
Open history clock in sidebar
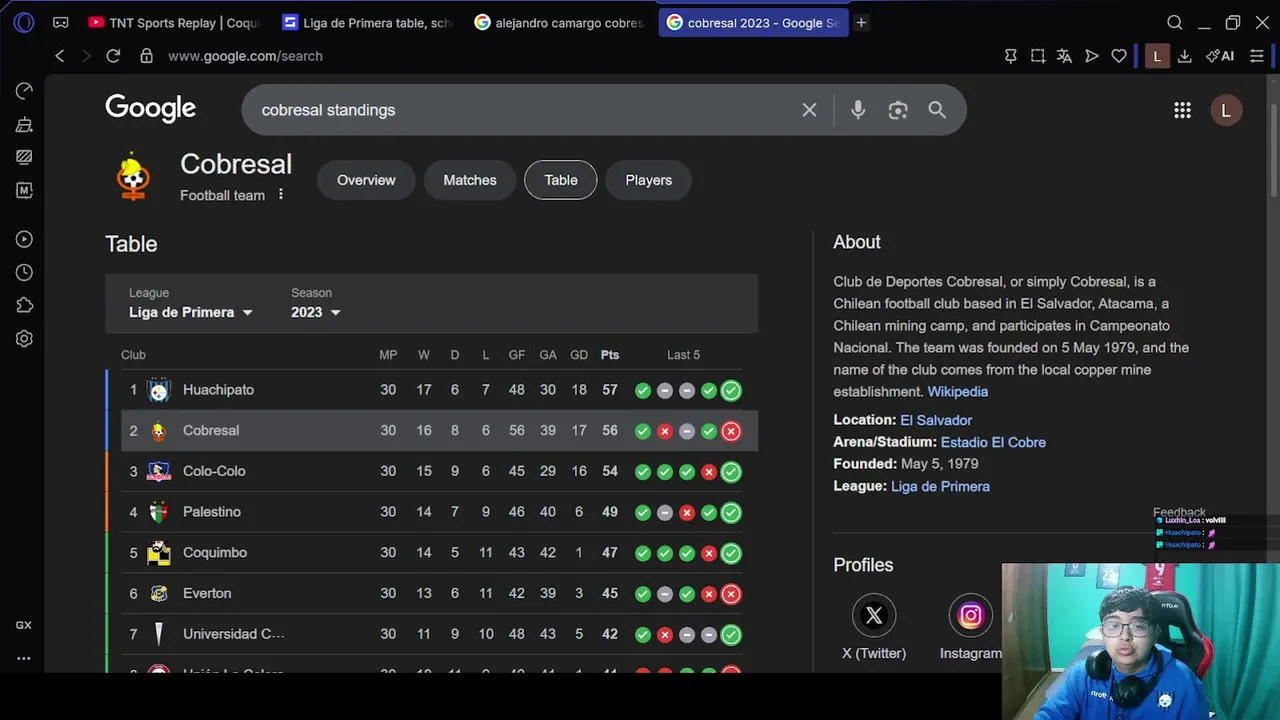(24, 272)
